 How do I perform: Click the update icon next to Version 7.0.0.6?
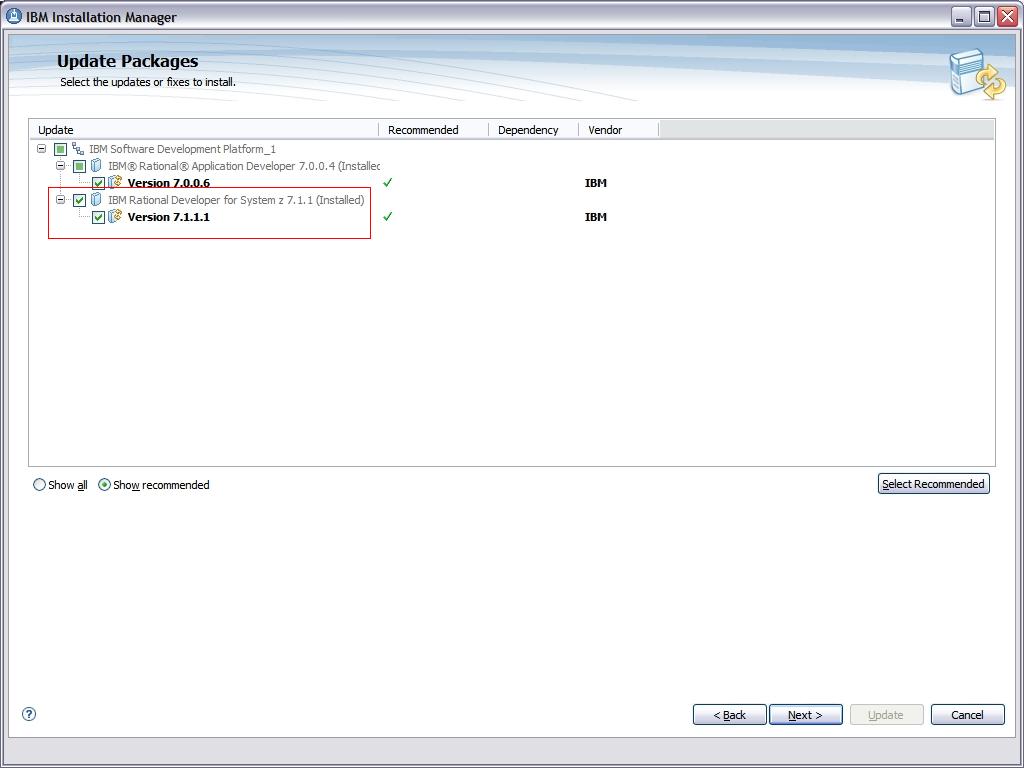coord(116,182)
